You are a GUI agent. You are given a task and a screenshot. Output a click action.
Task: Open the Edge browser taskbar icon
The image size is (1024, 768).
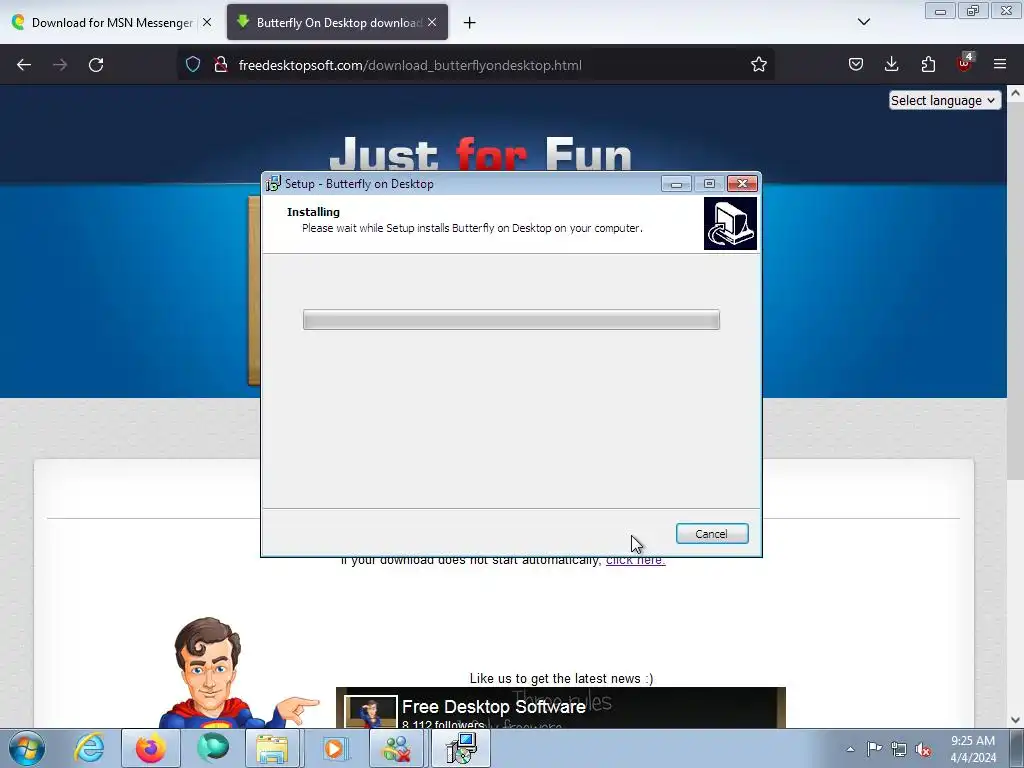(213, 748)
